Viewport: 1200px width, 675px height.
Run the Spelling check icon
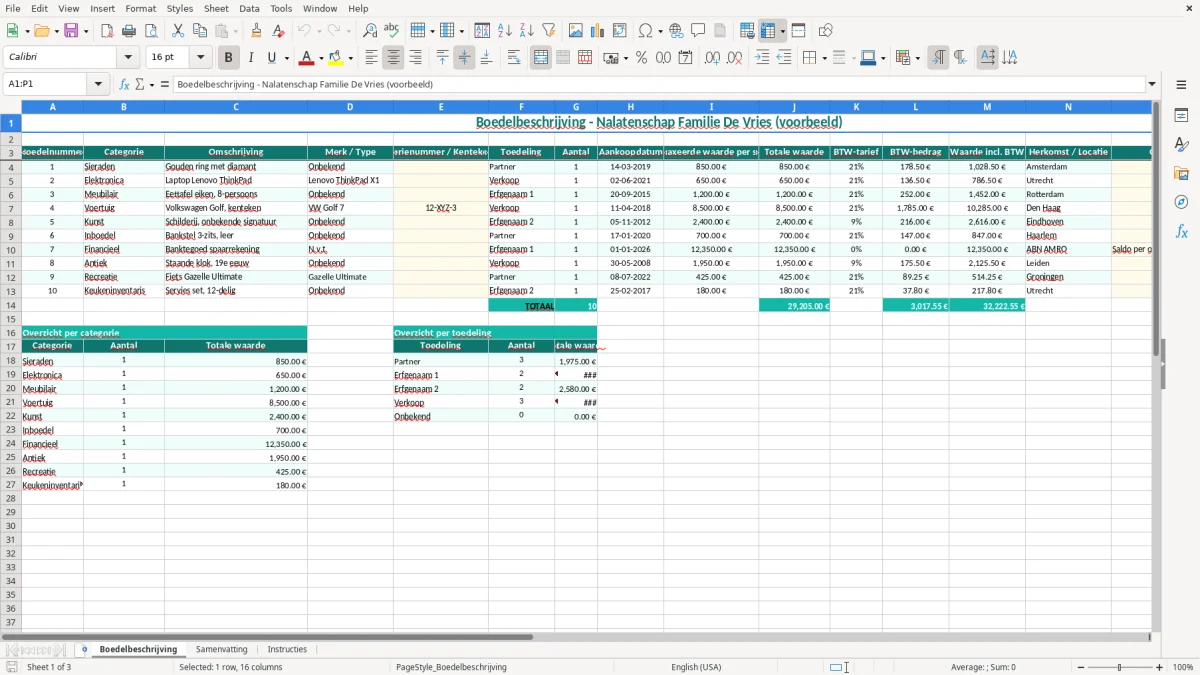click(392, 31)
